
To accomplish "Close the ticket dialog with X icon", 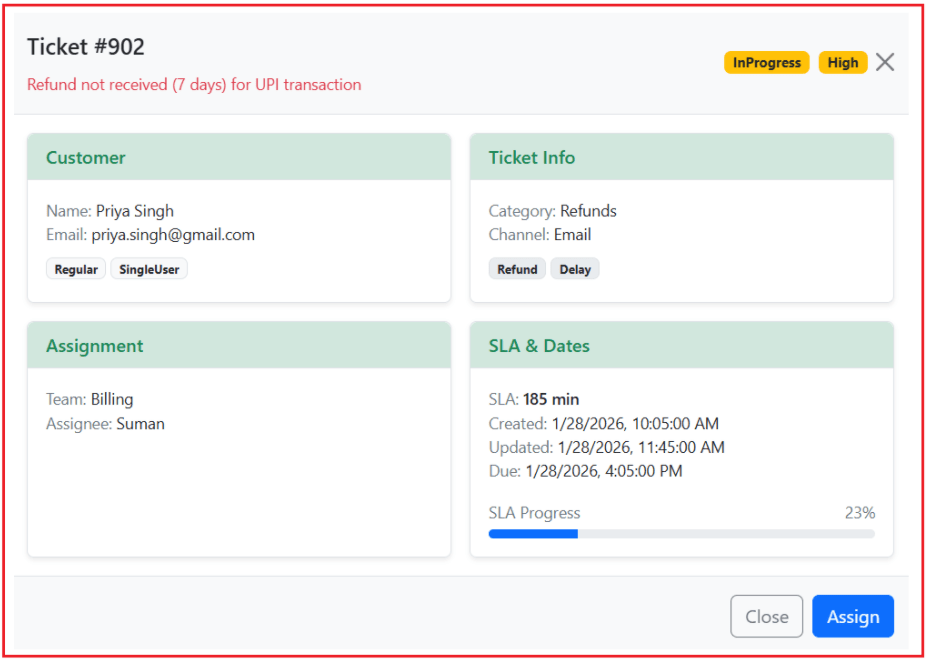I will 885,62.
